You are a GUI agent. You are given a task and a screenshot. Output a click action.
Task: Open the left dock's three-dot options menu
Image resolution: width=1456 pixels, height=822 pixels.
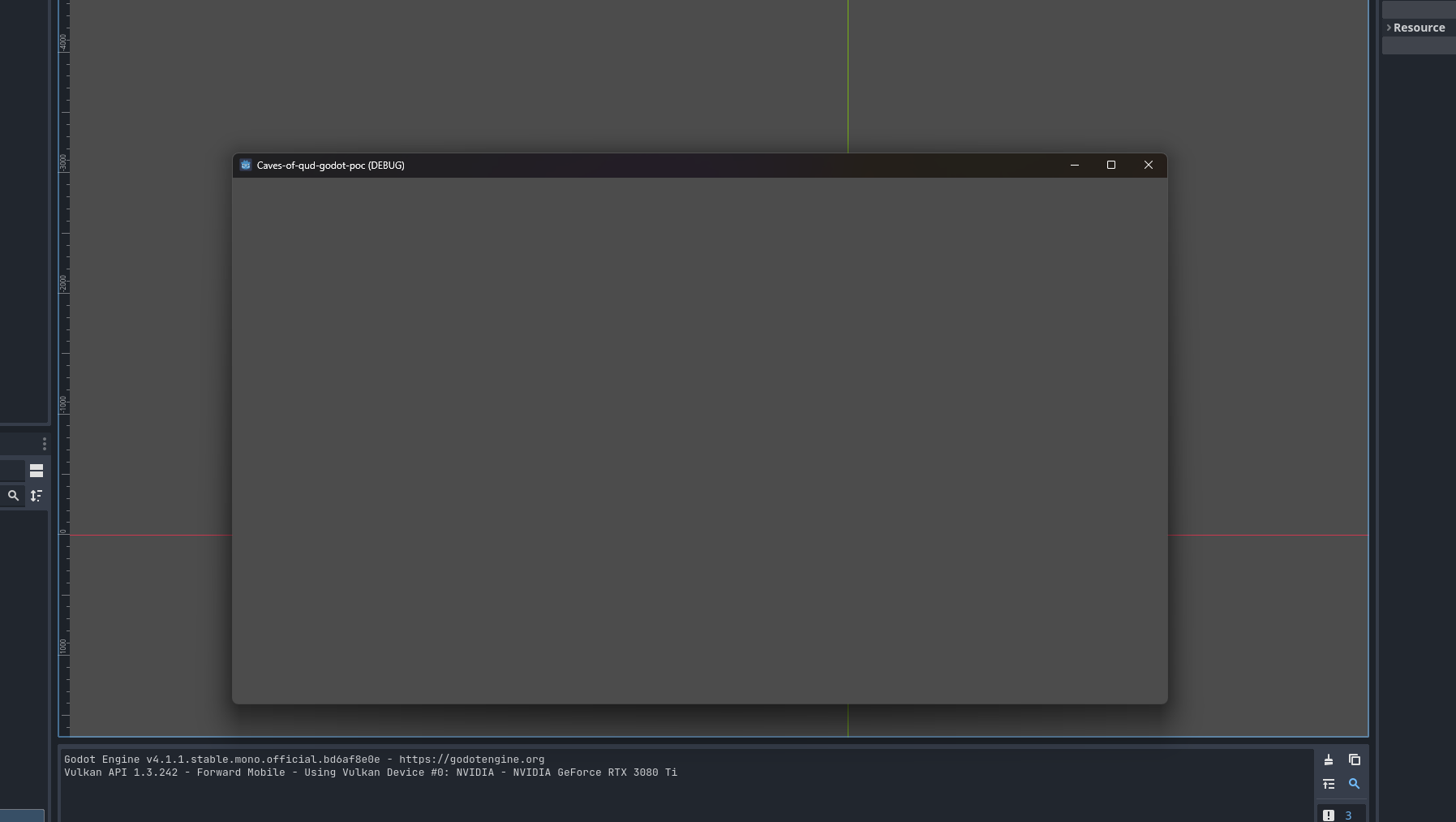pyautogui.click(x=44, y=444)
